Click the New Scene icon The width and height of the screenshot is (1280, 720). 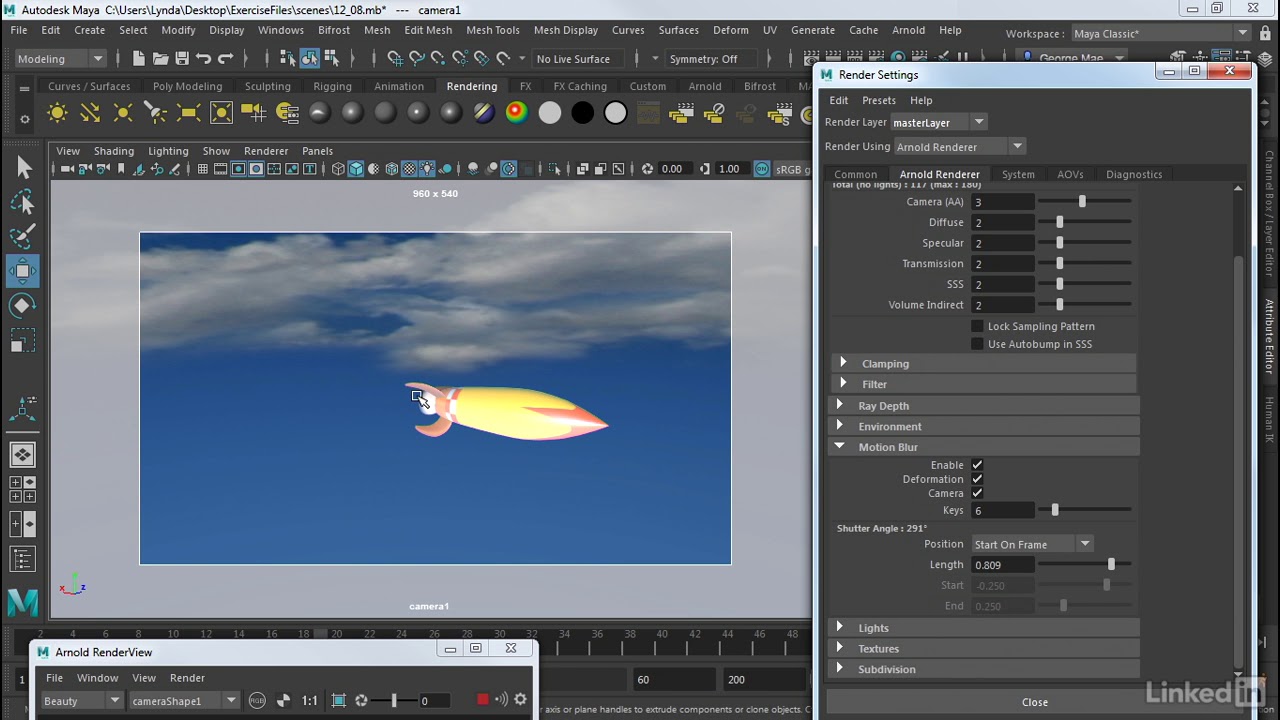(x=138, y=58)
